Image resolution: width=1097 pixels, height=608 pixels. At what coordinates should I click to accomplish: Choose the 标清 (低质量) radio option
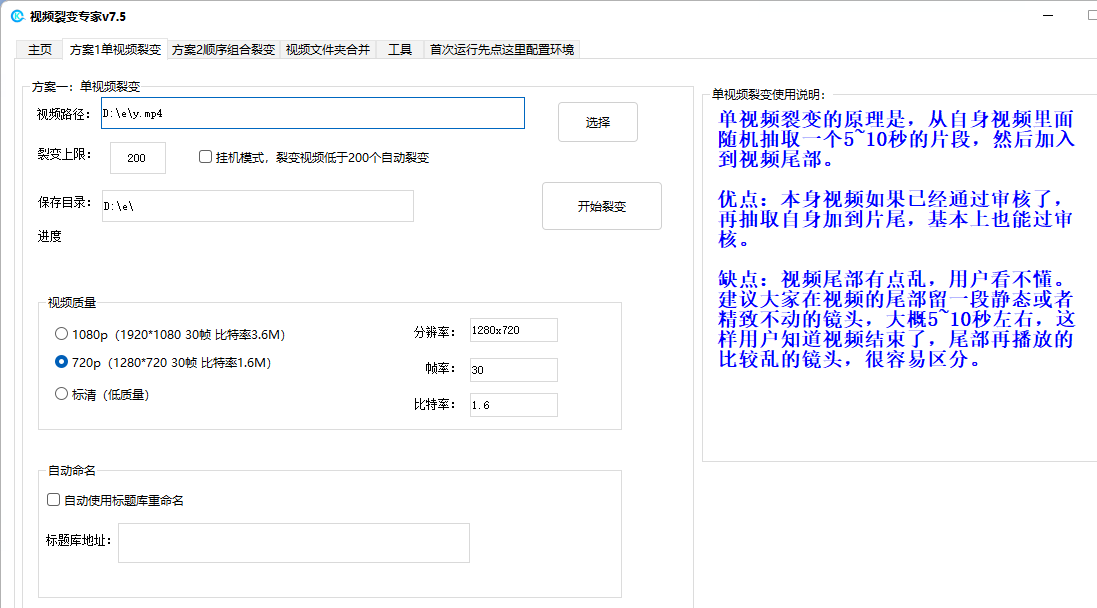tap(62, 394)
